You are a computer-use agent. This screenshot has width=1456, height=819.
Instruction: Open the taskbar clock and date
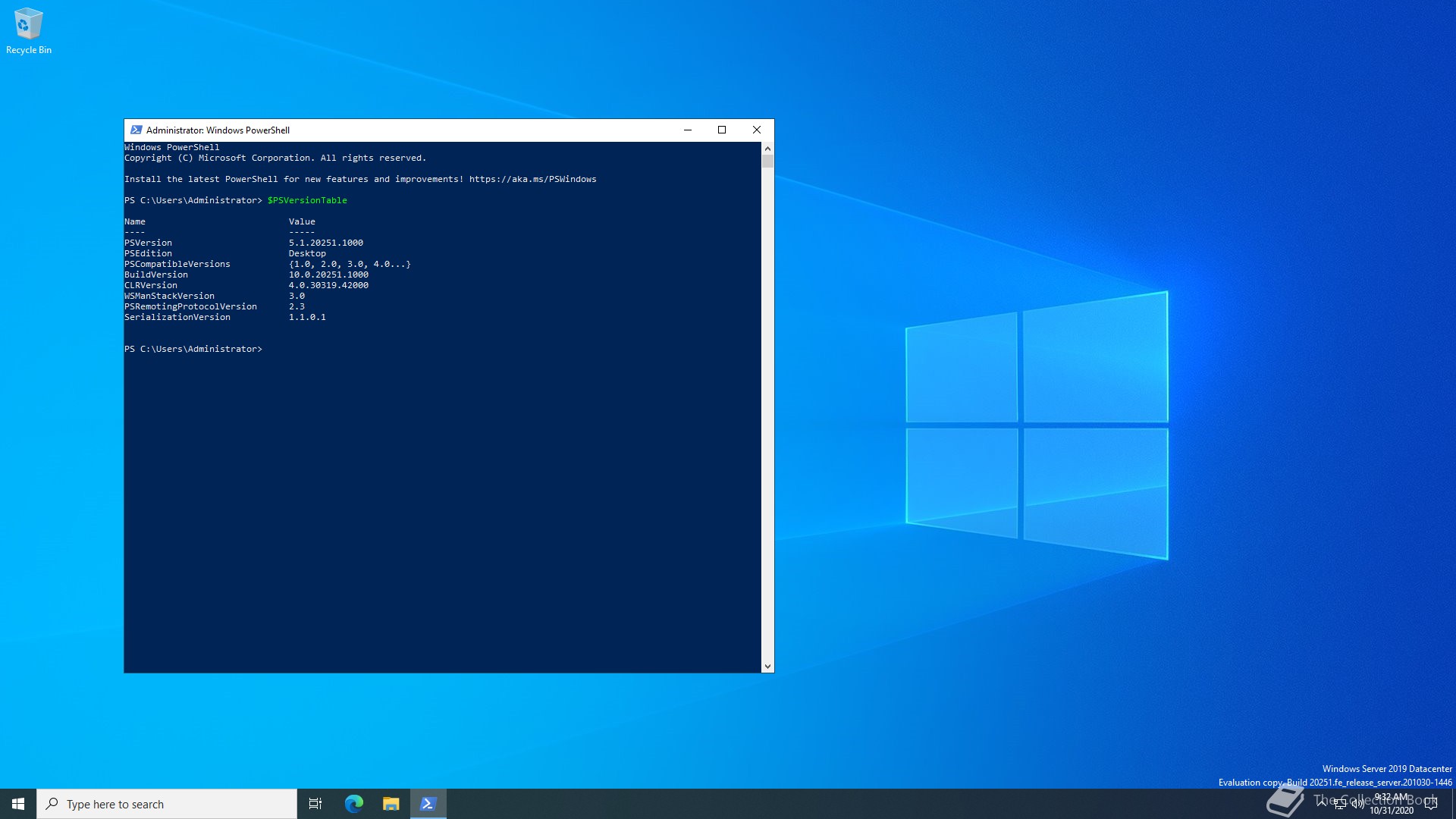(1392, 804)
